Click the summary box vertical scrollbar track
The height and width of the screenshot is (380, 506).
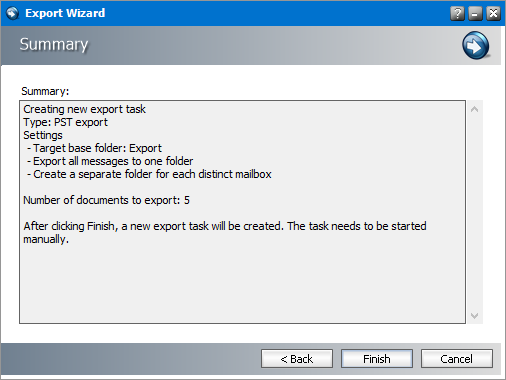[x=475, y=212]
